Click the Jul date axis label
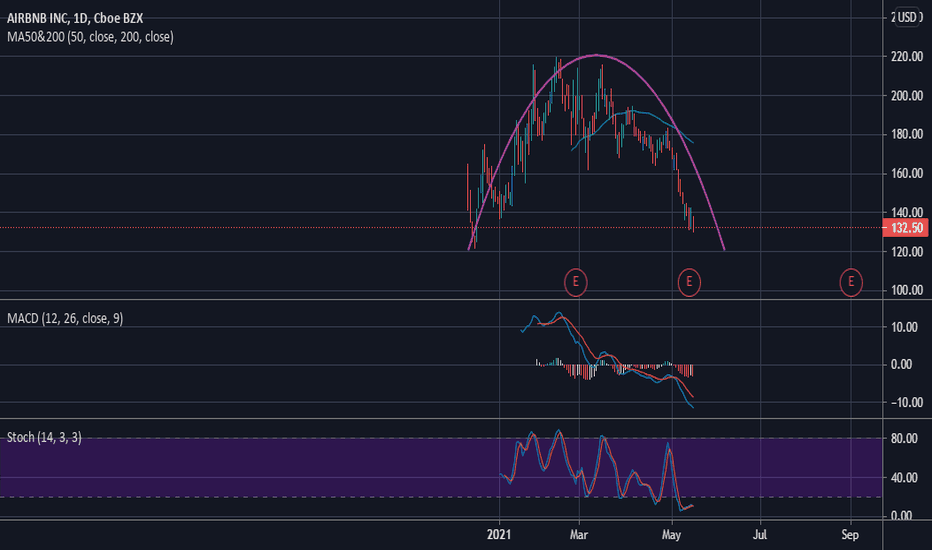 [760, 535]
